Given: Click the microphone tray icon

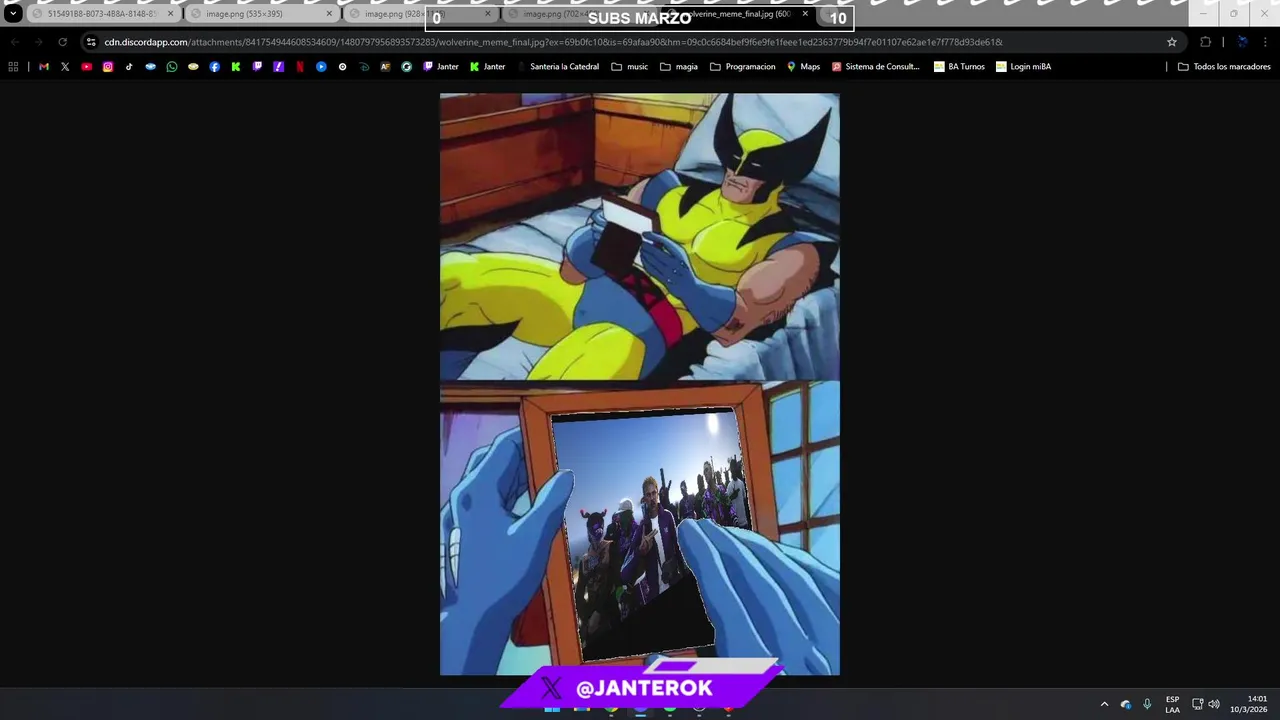Looking at the screenshot, I should point(1147,704).
